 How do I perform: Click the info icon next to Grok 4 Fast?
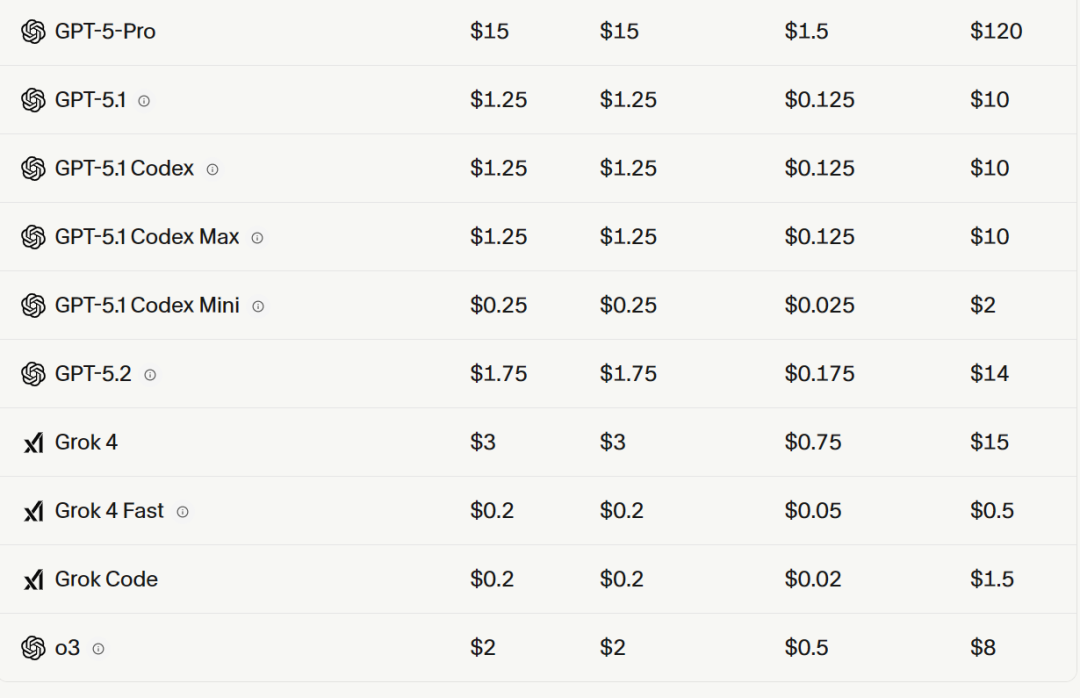coord(182,512)
